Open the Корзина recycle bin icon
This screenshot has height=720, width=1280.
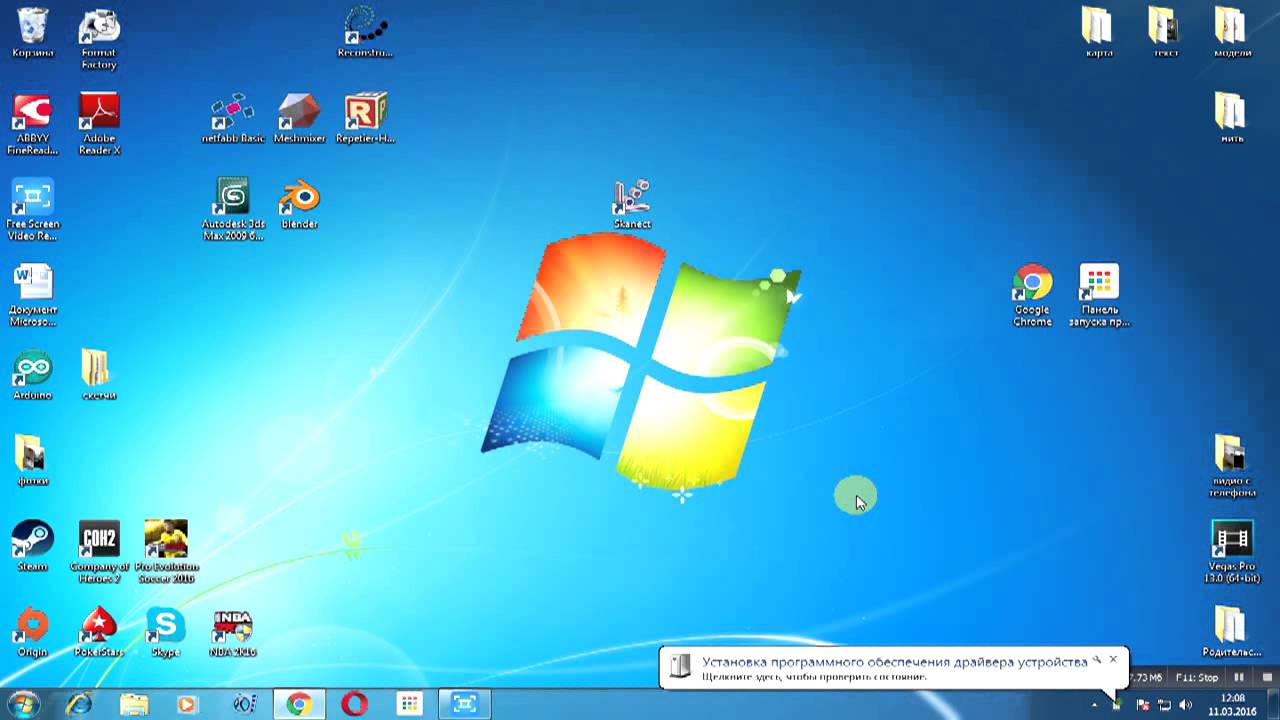32,32
